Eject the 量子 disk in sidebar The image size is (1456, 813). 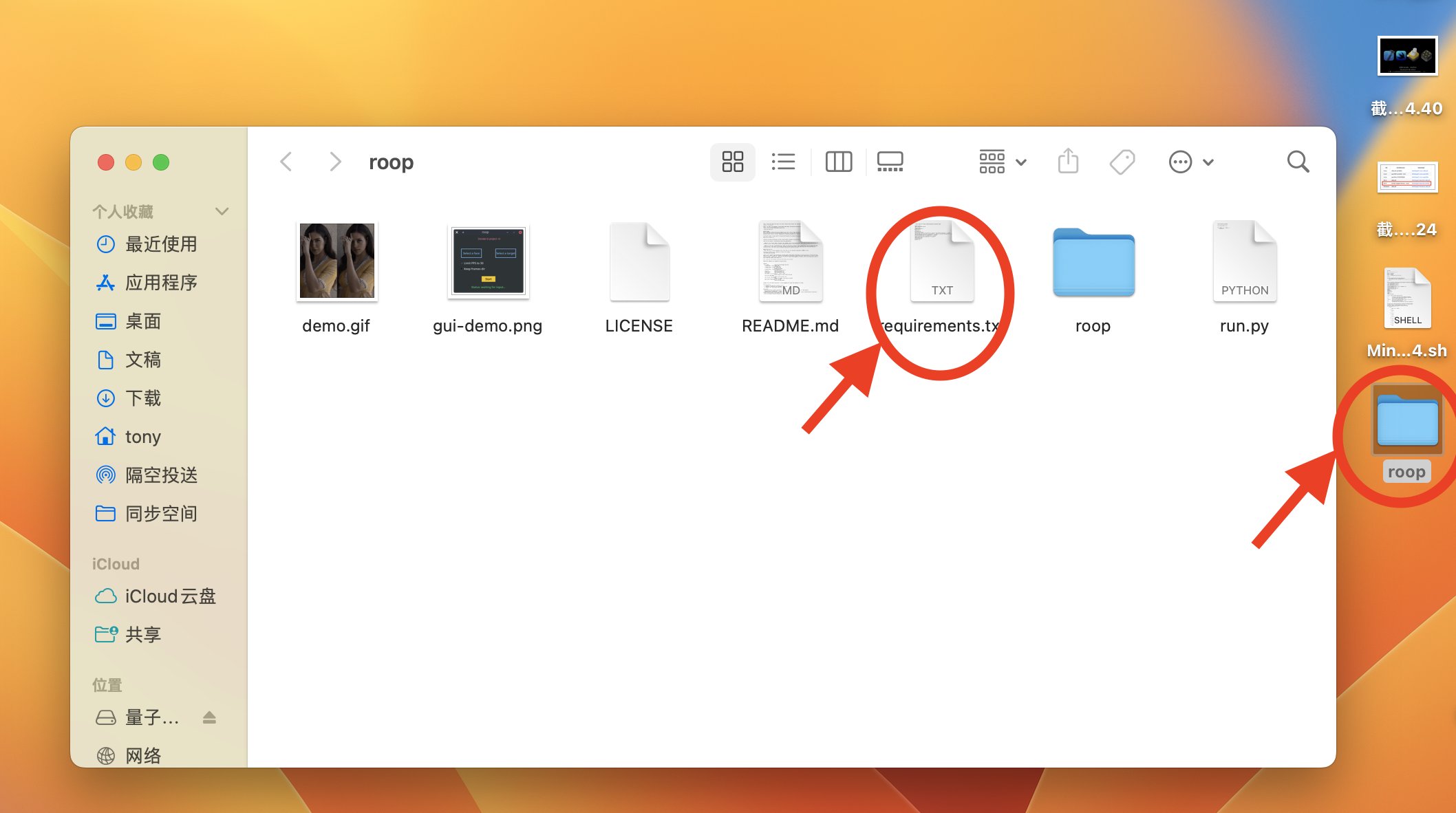tap(210, 717)
